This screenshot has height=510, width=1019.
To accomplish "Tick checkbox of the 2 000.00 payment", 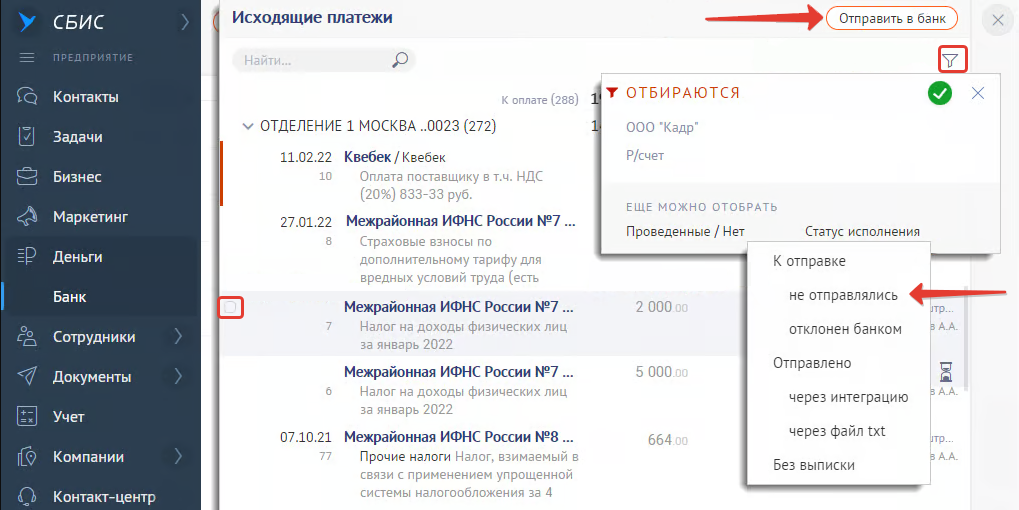I will (230, 307).
